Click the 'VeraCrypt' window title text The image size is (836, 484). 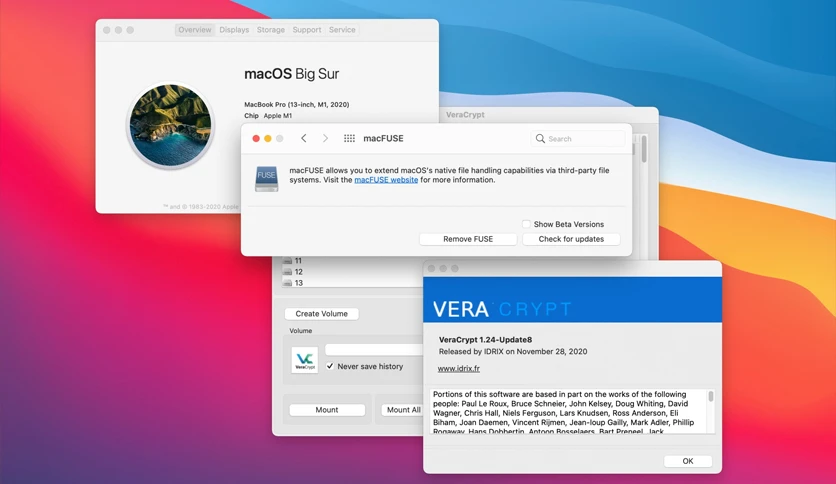(465, 115)
